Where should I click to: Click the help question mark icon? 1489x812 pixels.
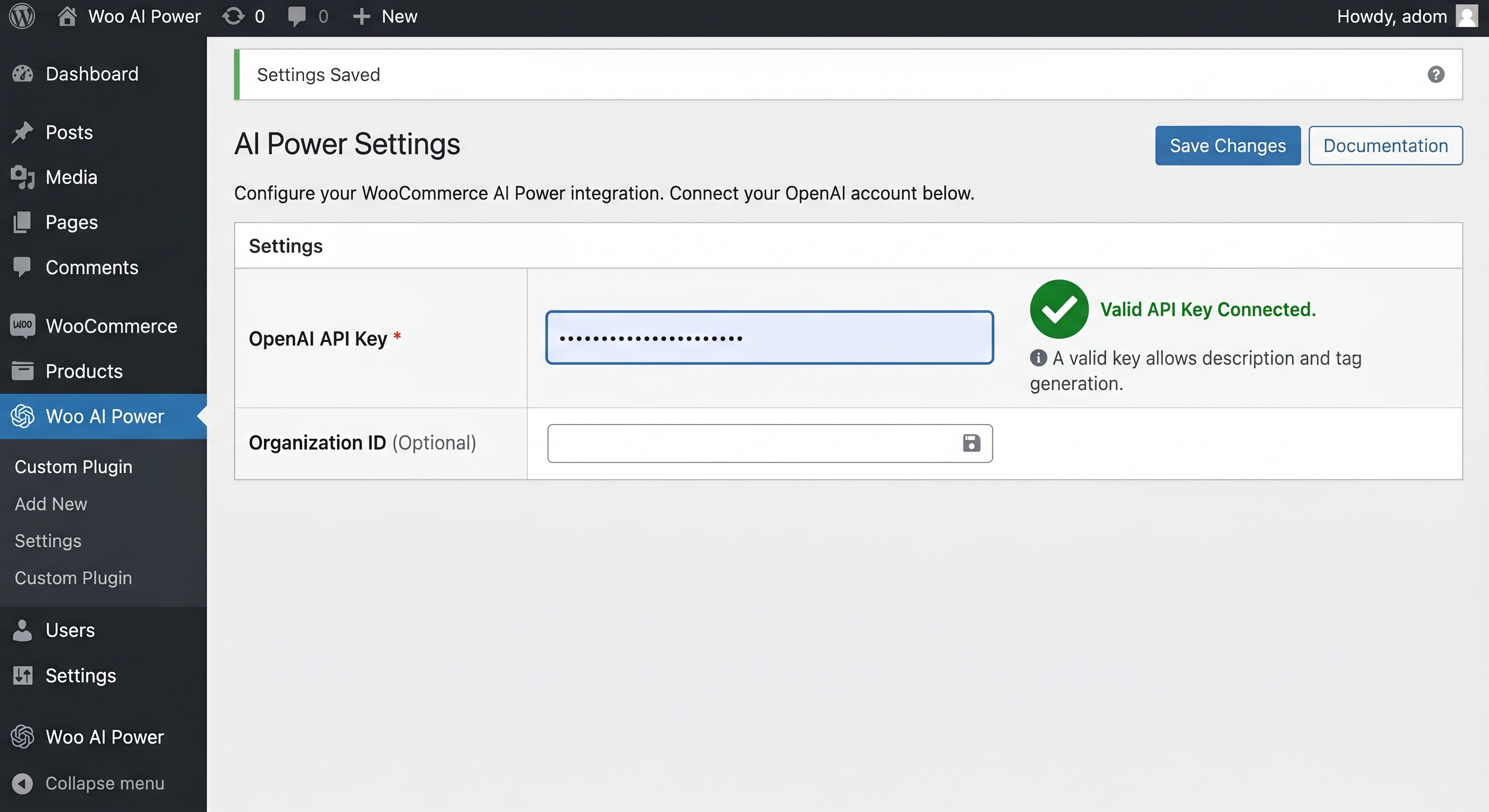click(x=1436, y=75)
